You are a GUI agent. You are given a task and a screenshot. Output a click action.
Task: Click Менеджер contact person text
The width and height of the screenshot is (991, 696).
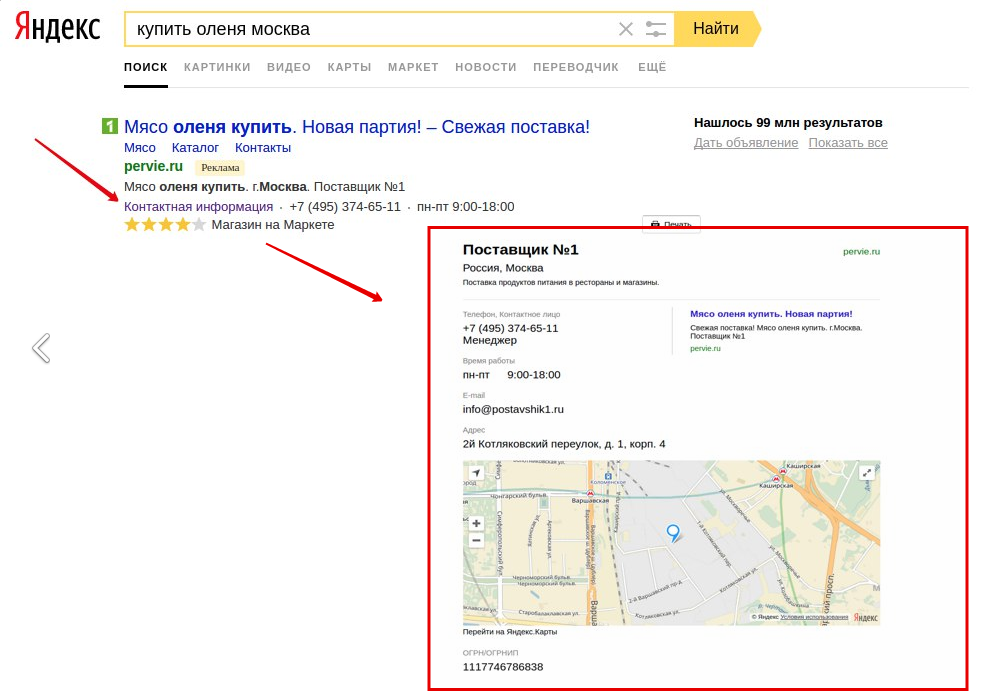pyautogui.click(x=490, y=340)
